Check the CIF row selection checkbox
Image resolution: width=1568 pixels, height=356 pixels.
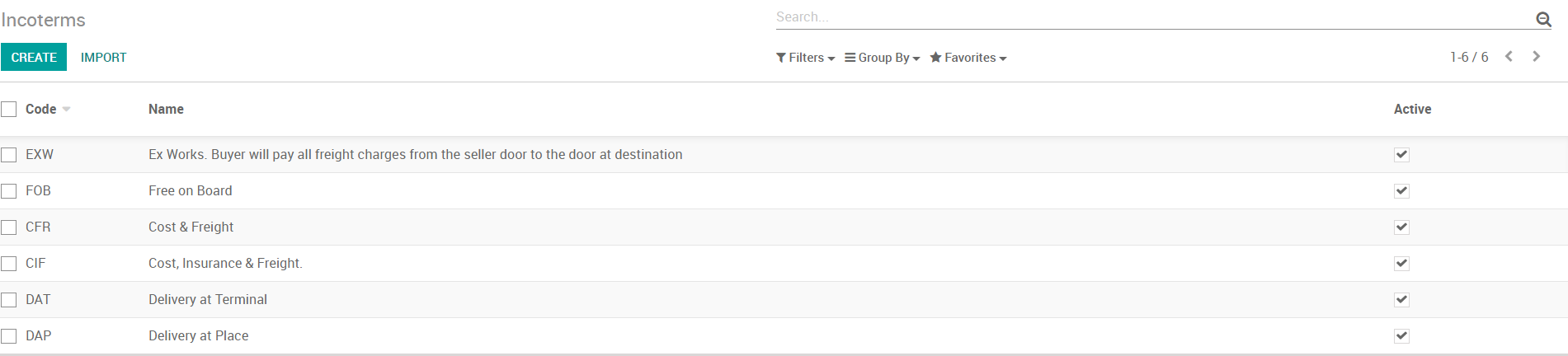click(x=9, y=264)
